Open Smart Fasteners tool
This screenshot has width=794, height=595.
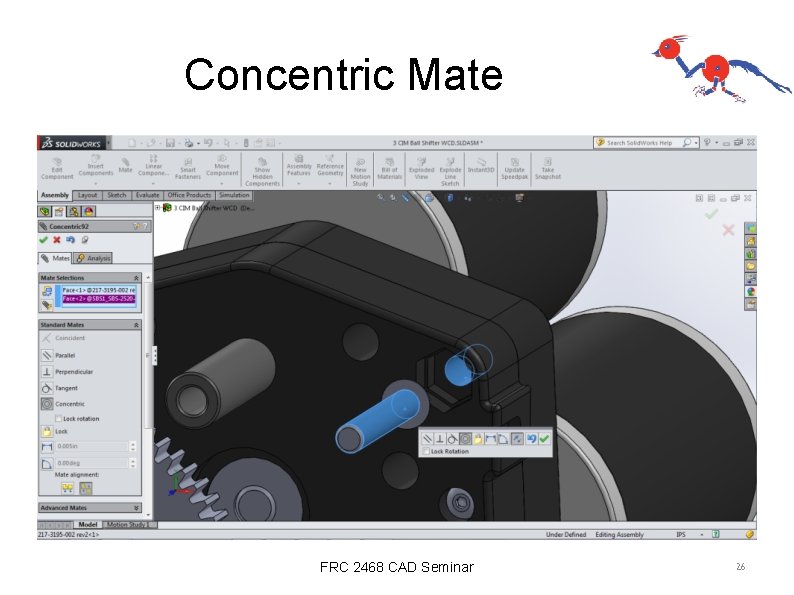(188, 169)
